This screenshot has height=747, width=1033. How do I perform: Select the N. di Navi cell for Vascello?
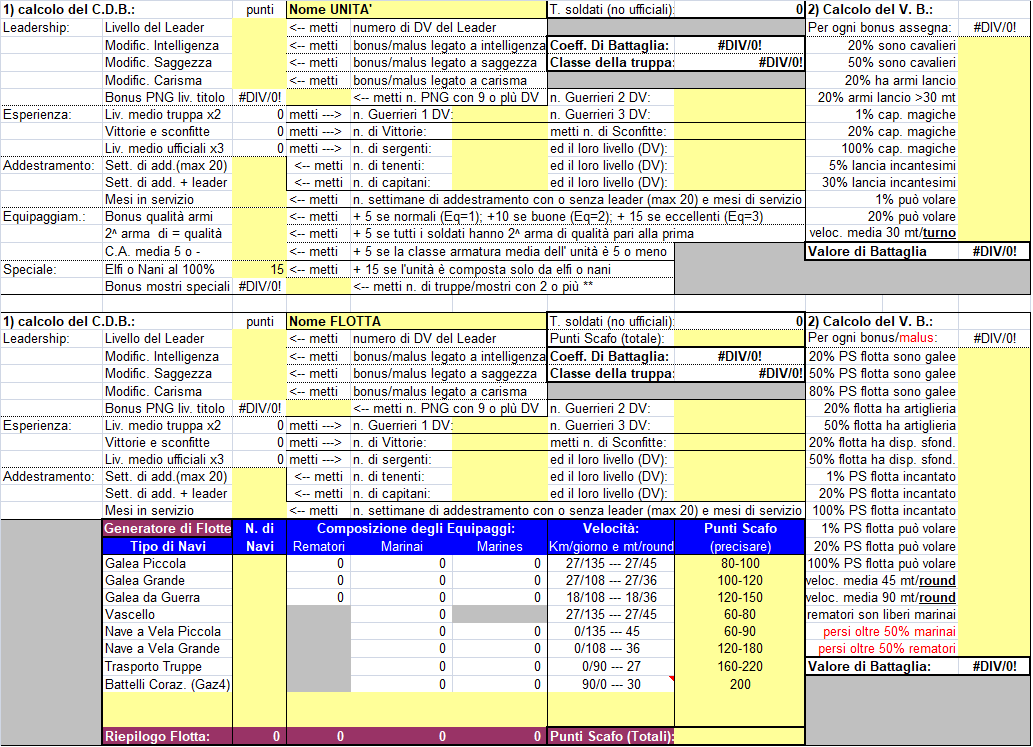260,615
